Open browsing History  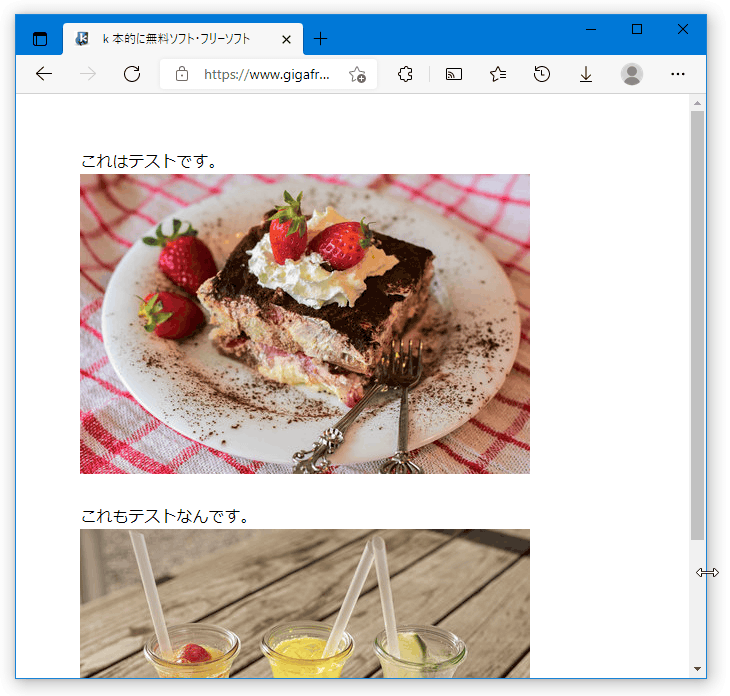[x=542, y=74]
